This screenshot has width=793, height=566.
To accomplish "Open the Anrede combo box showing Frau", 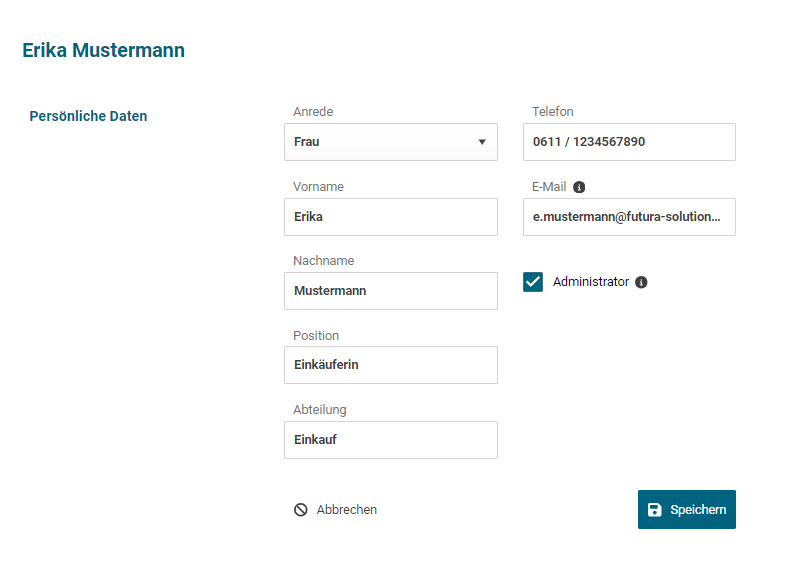I will 380,142.
